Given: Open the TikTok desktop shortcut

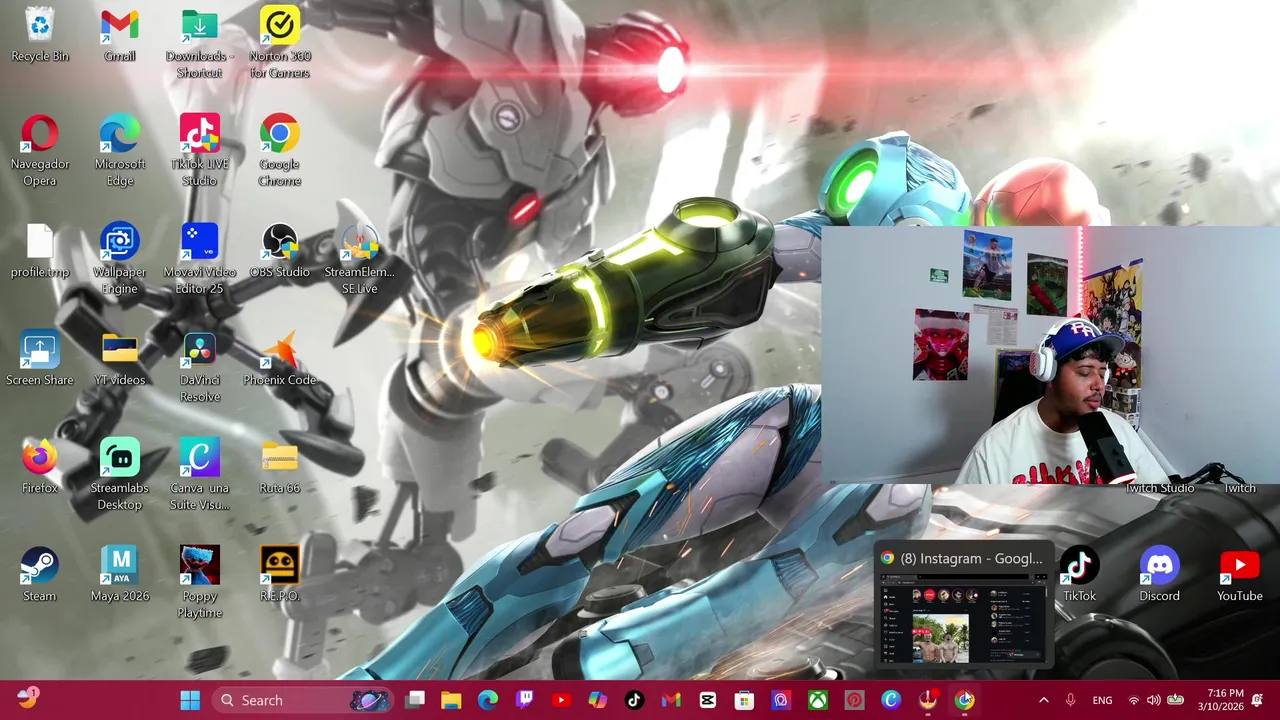Looking at the screenshot, I should pyautogui.click(x=1080, y=575).
